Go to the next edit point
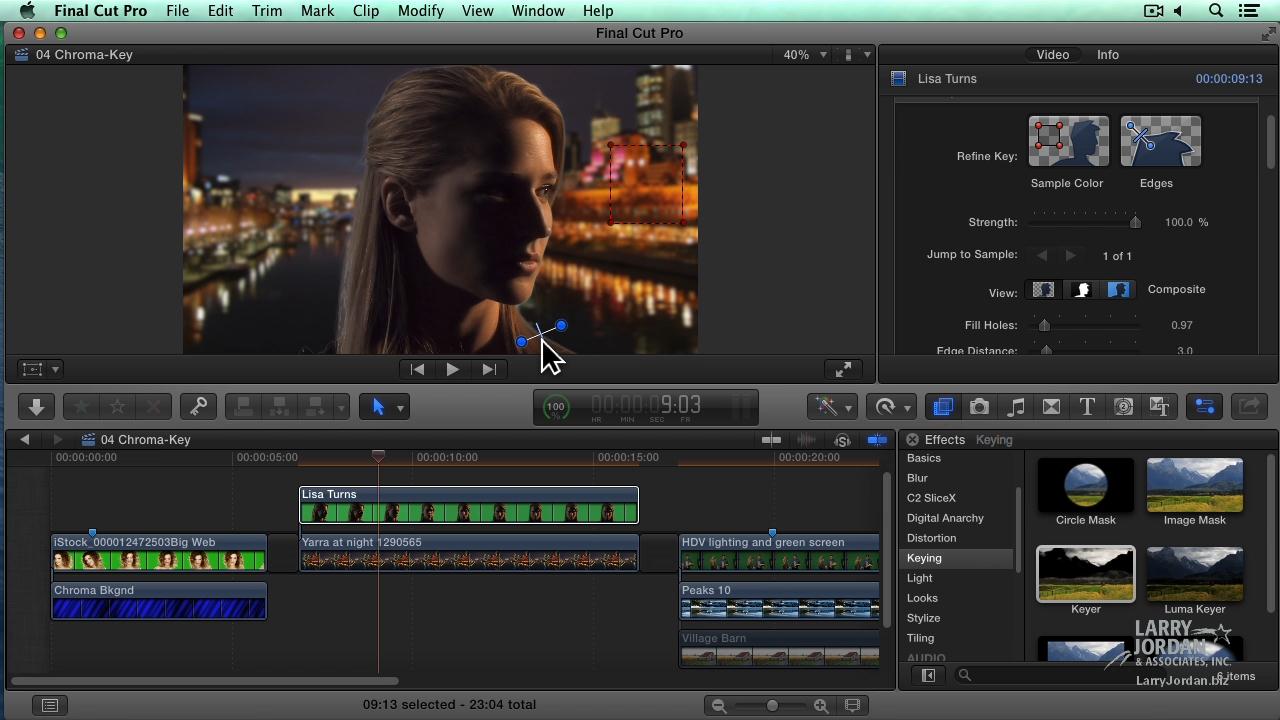 pos(489,369)
